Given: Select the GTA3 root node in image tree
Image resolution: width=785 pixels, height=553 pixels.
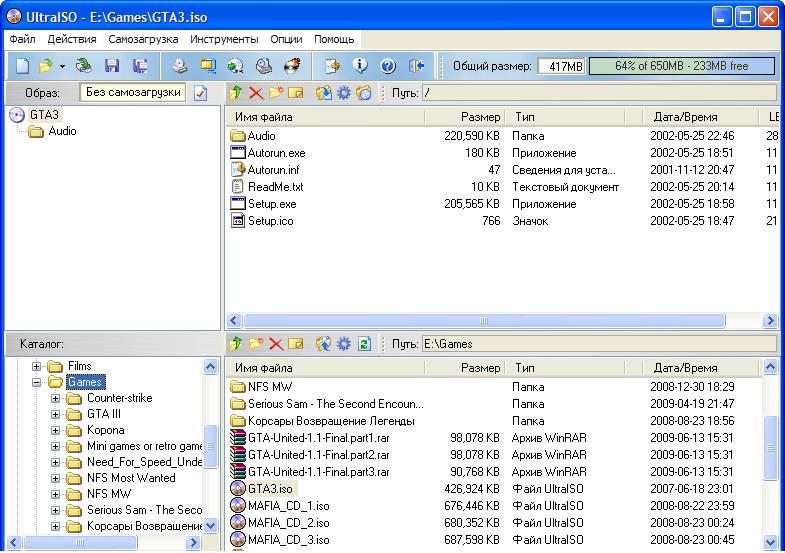Looking at the screenshot, I should [44, 115].
